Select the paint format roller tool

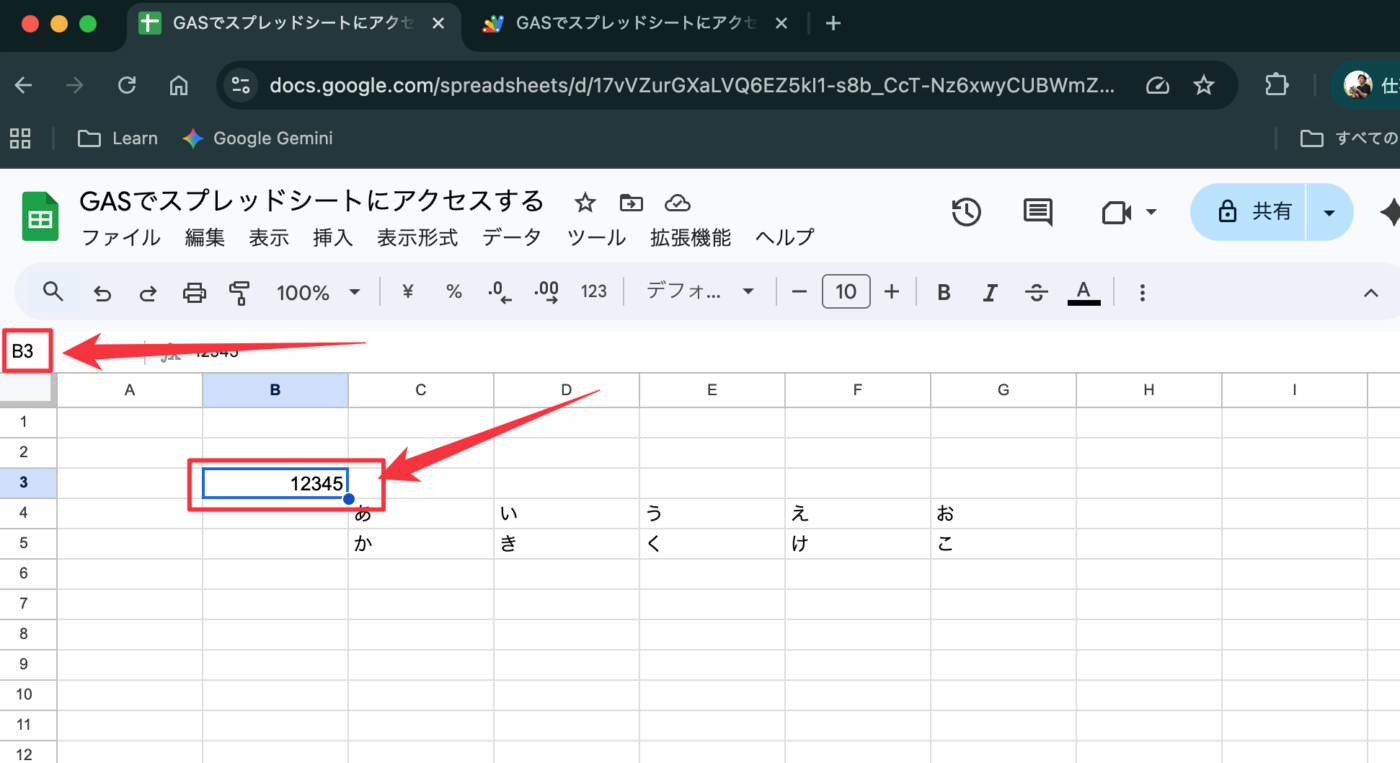coord(239,292)
